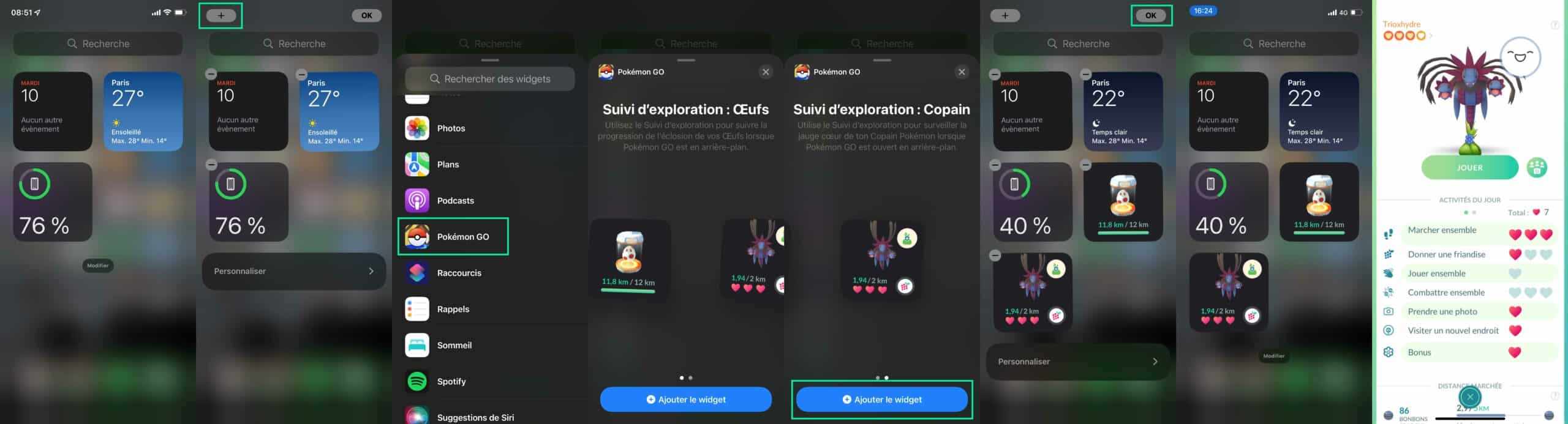Viewport: 1568px width, 424px height.
Task: Tap the second widget page indicator dot
Action: (690, 378)
